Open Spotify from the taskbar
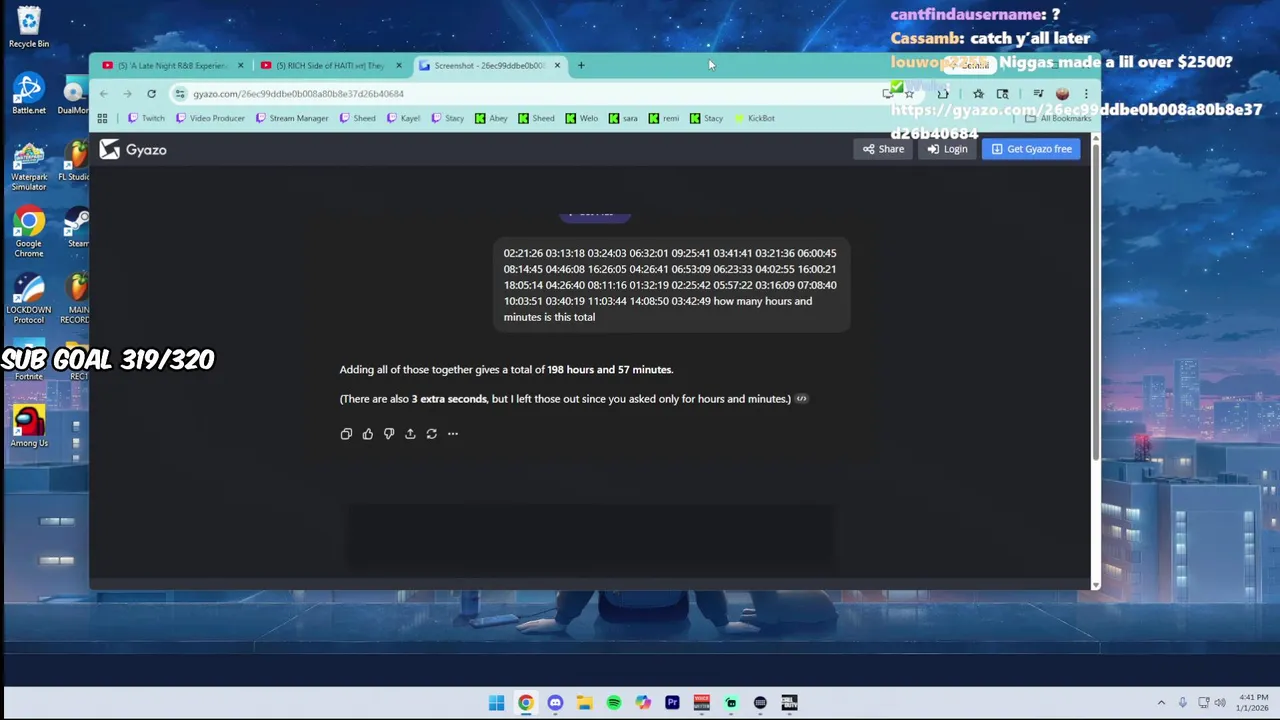Viewport: 1280px width, 720px height. click(x=614, y=703)
